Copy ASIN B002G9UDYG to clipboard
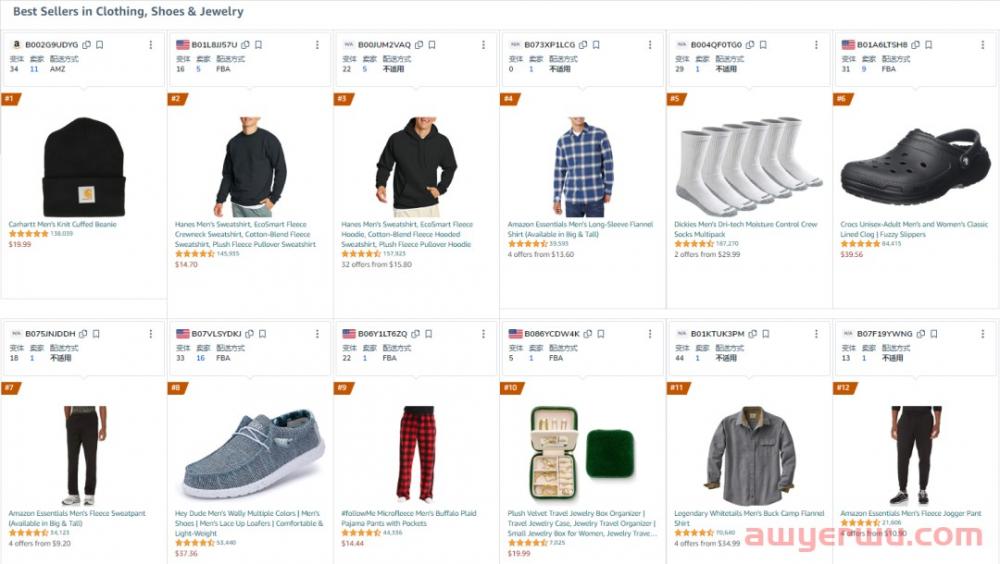The image size is (1000, 564). click(x=87, y=45)
